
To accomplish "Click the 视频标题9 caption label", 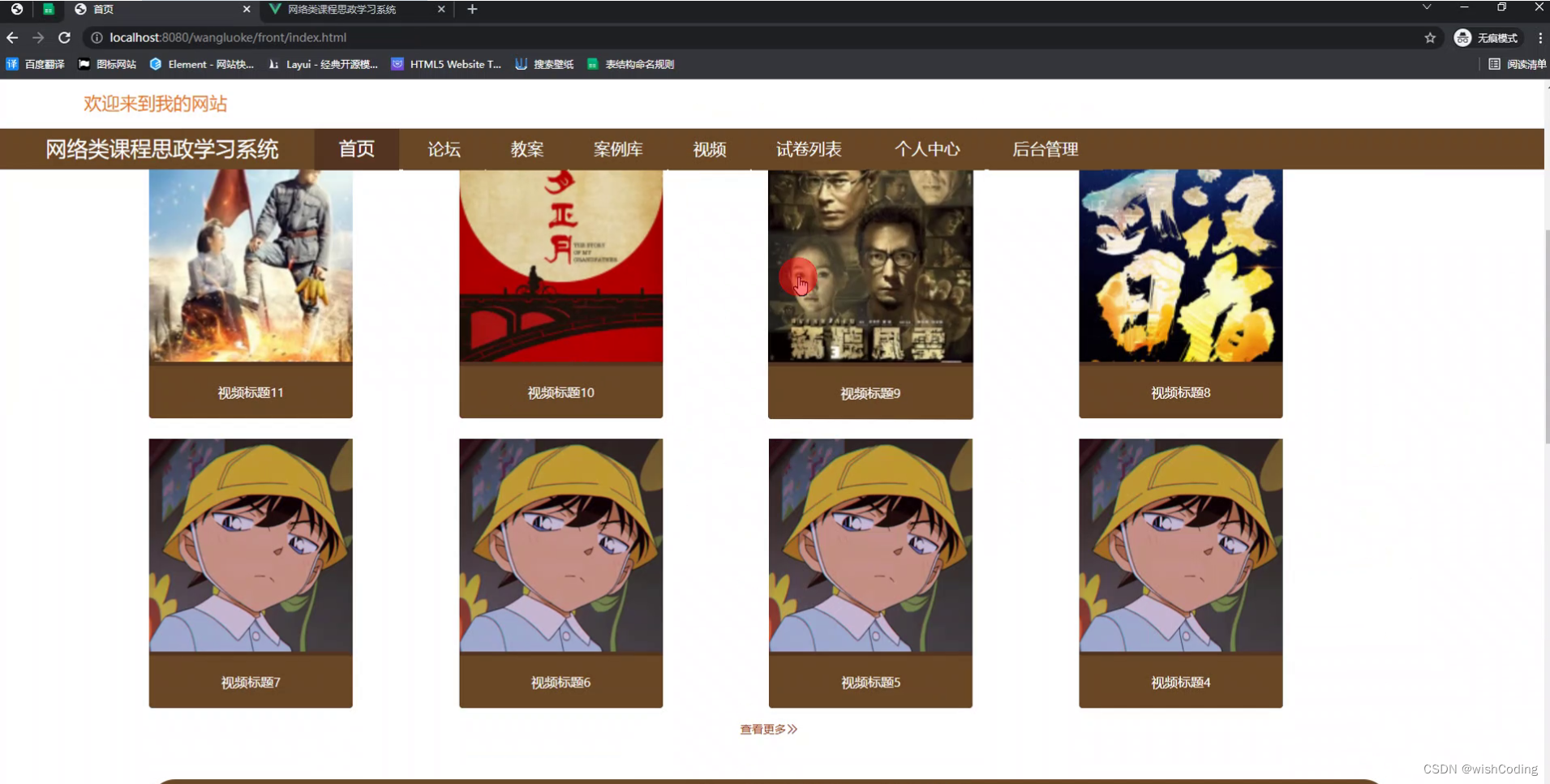I will click(x=870, y=393).
